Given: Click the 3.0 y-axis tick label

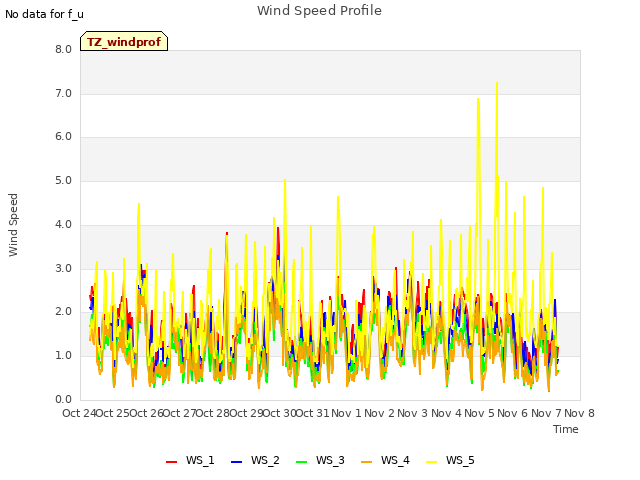Looking at the screenshot, I should (x=63, y=269).
